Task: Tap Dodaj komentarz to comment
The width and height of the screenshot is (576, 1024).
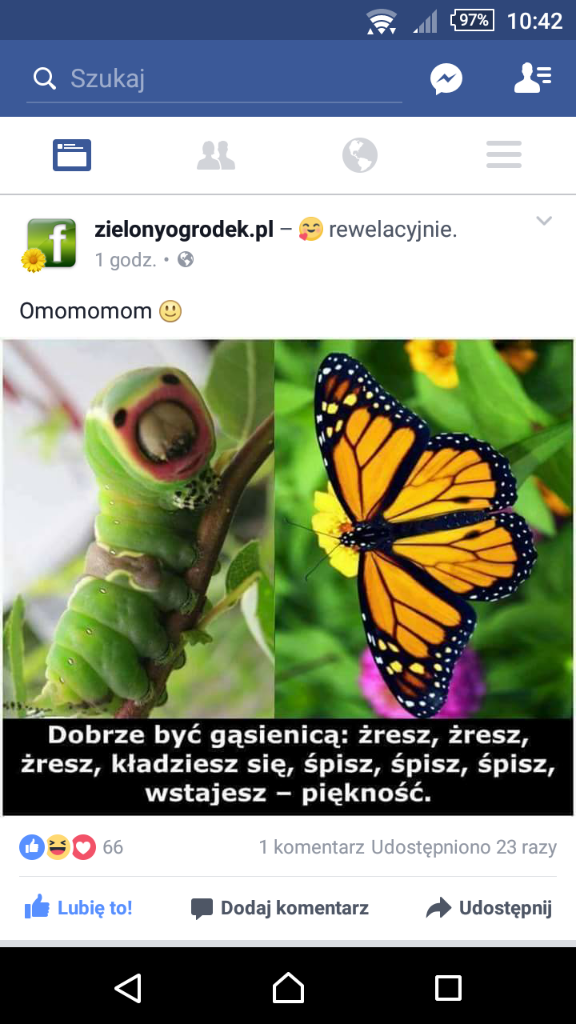Action: (280, 908)
